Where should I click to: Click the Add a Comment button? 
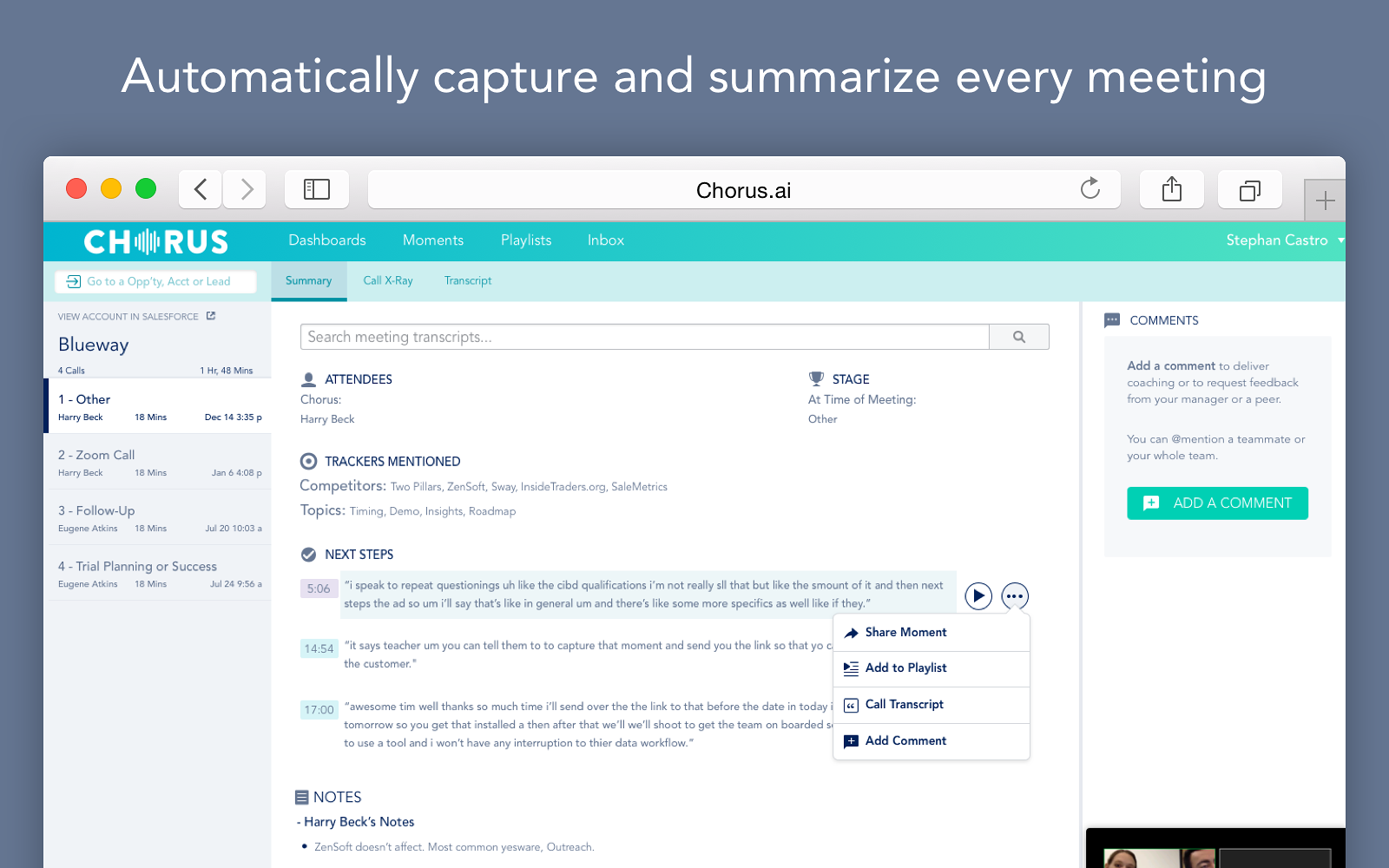point(1217,503)
